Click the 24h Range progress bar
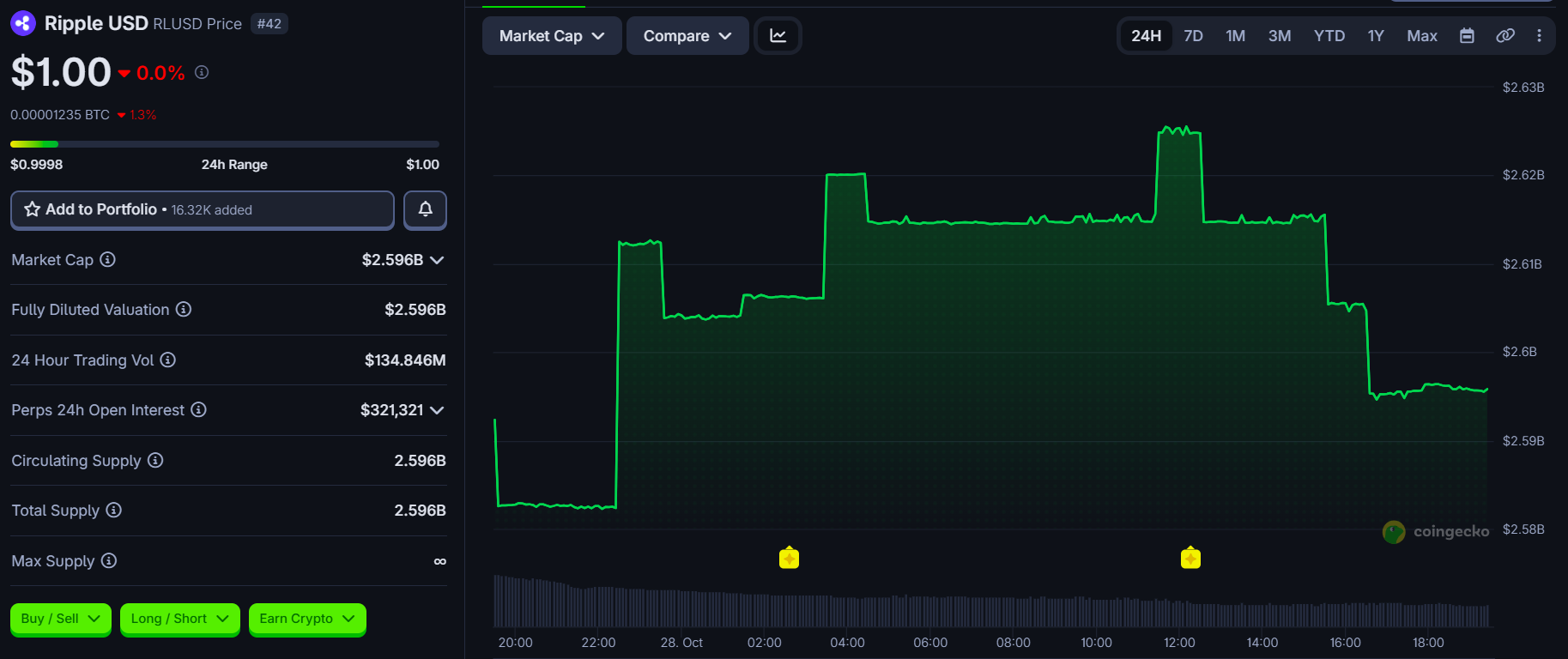The image size is (1568, 659). click(225, 144)
